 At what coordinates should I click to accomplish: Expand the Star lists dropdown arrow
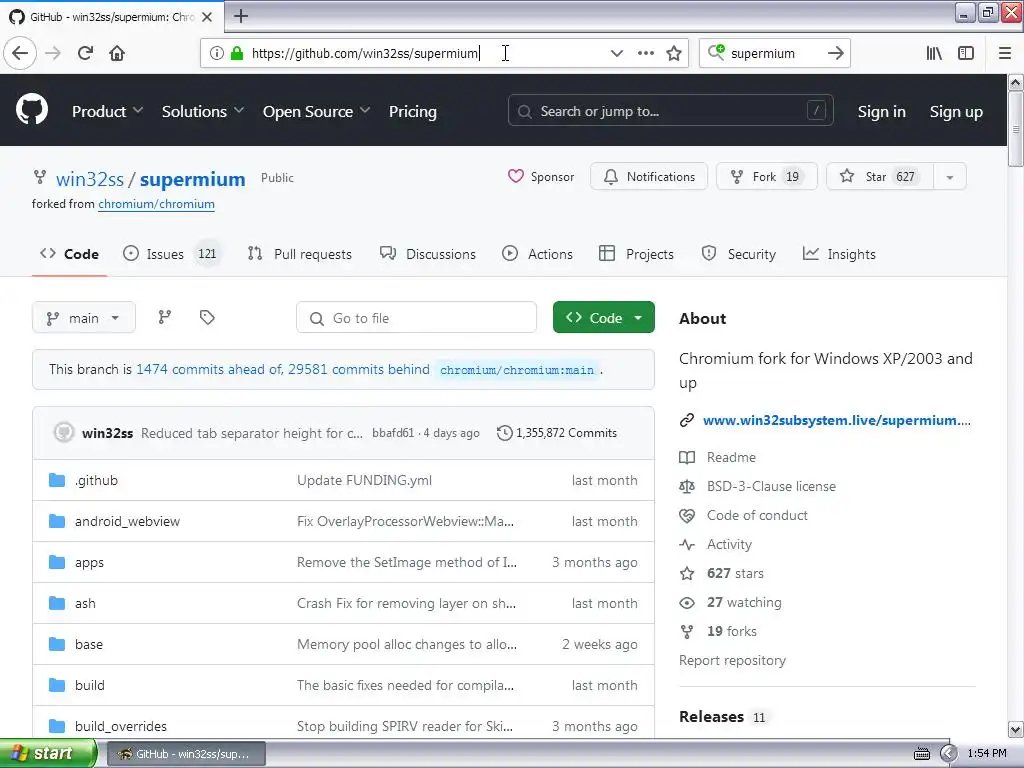(x=950, y=177)
